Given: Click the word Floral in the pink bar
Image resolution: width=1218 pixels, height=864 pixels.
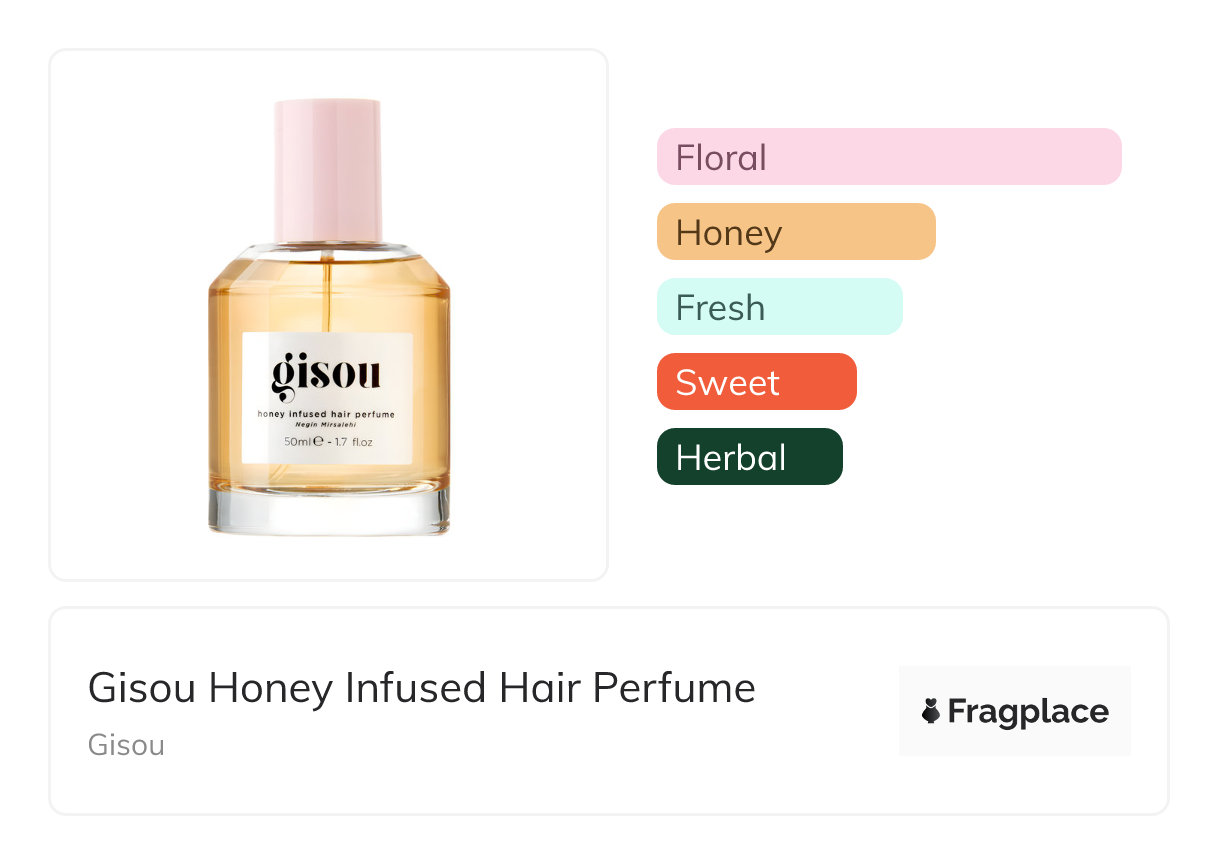Looking at the screenshot, I should coord(721,157).
